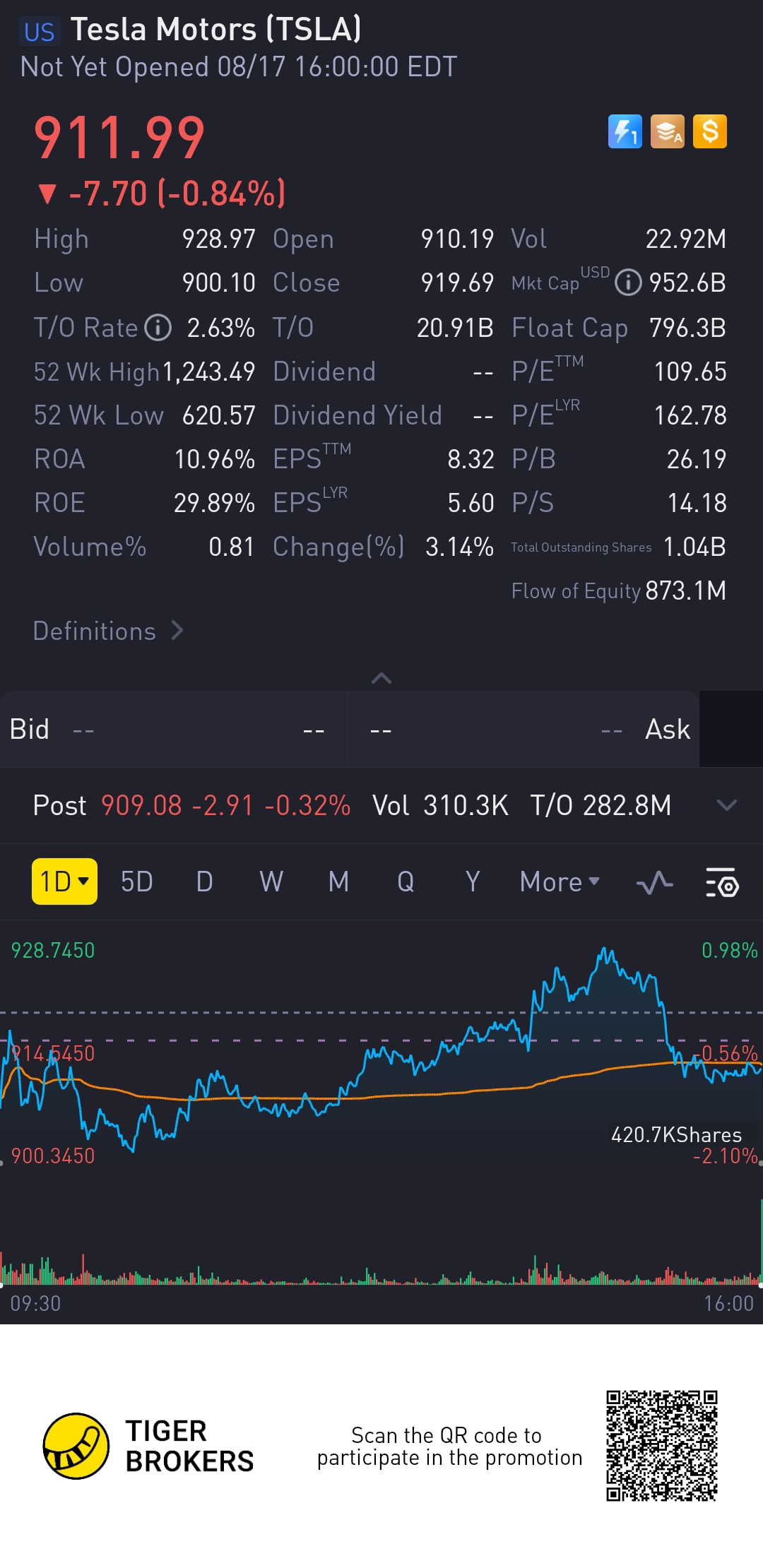Open the chart indicator waveform icon

pos(654,882)
